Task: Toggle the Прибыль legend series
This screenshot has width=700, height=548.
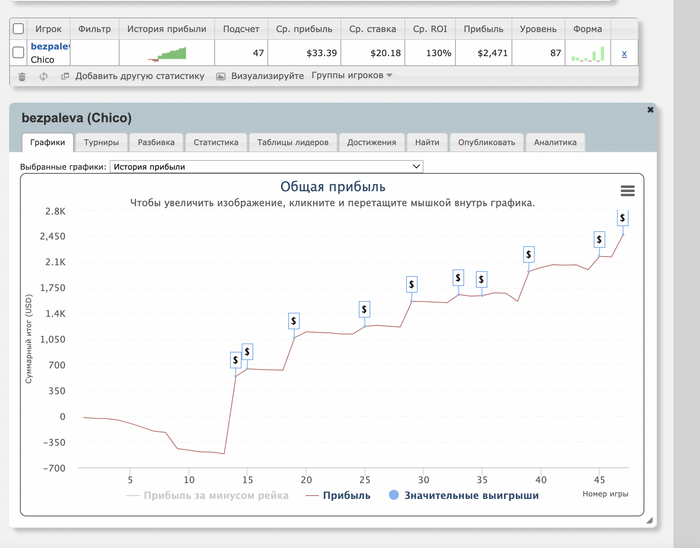Action: pyautogui.click(x=338, y=495)
